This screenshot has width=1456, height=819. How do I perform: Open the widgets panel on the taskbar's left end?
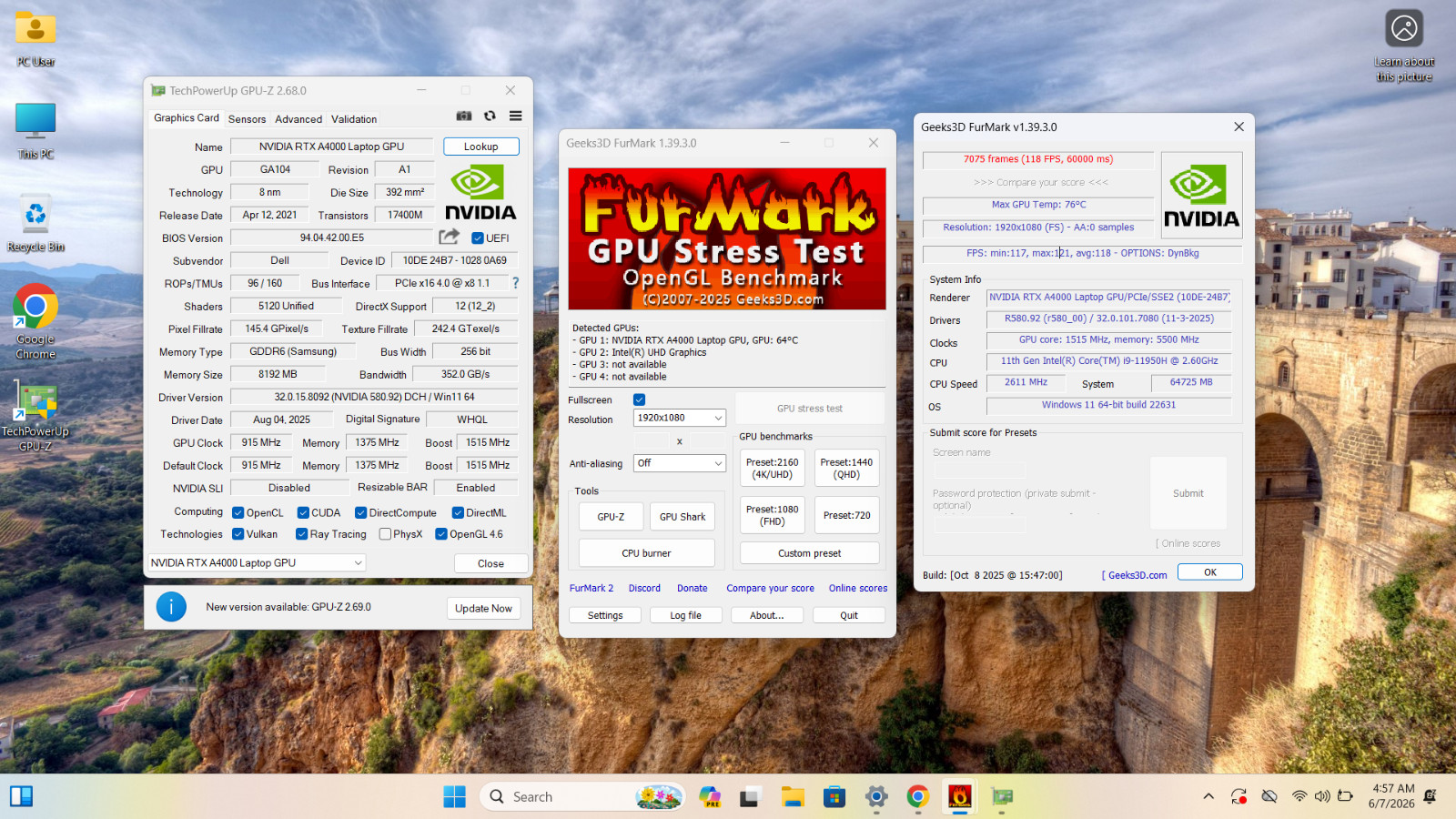pos(22,797)
